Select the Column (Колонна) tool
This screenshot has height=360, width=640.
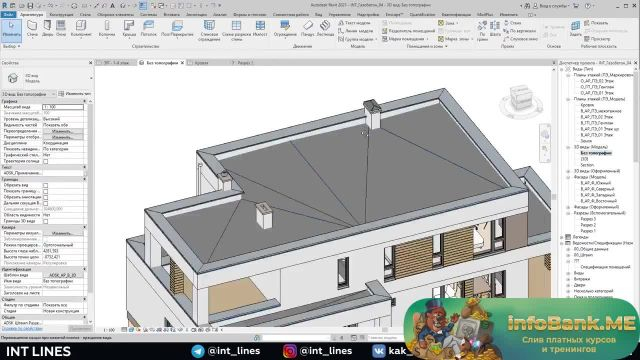(107, 28)
